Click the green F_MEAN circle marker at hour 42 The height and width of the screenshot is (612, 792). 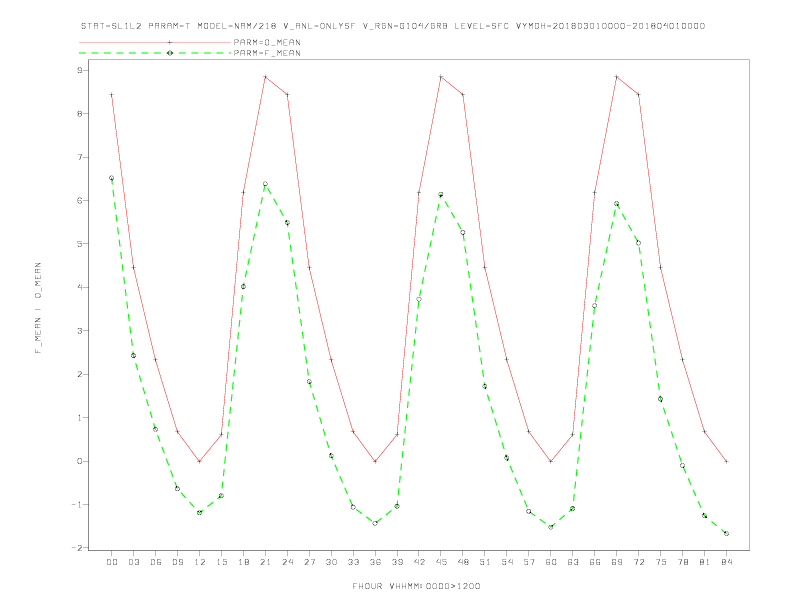(x=419, y=299)
